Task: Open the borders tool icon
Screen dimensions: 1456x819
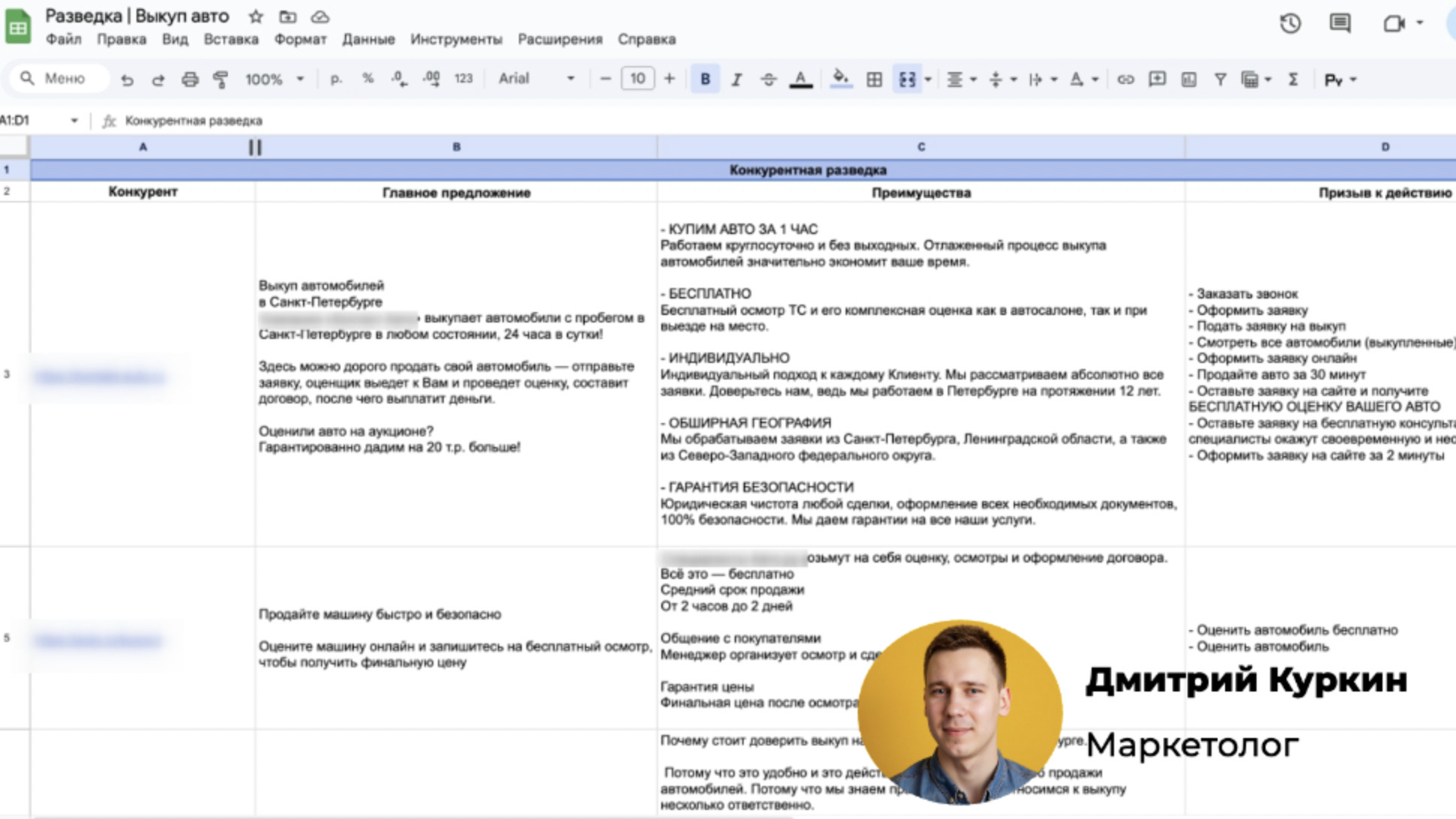Action: click(x=873, y=79)
